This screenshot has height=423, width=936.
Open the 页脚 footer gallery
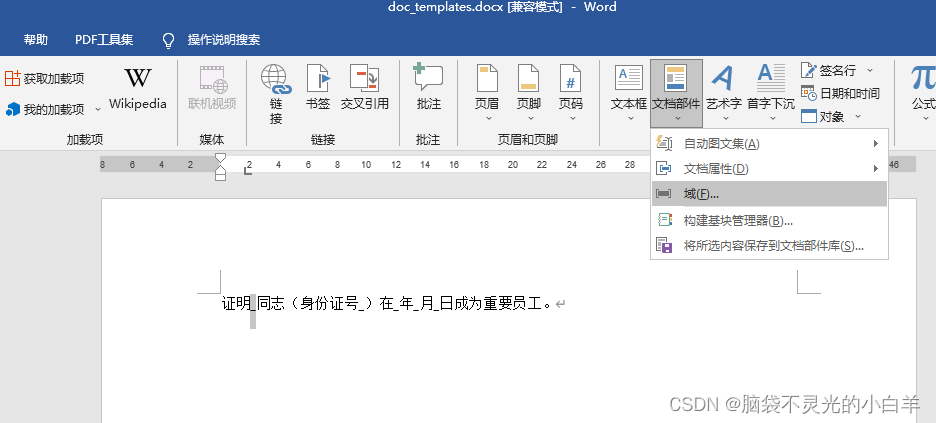[528, 93]
